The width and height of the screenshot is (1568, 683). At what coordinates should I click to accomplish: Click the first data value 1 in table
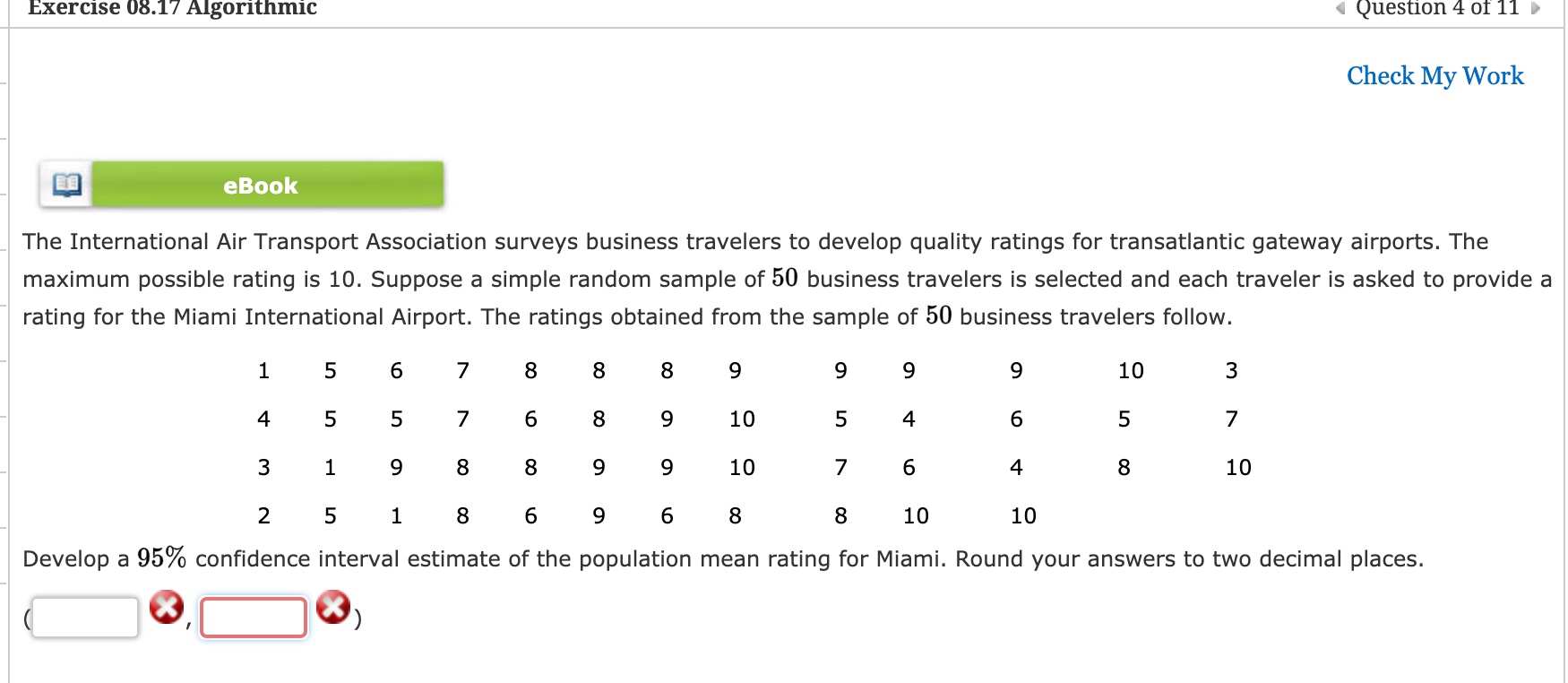click(263, 371)
